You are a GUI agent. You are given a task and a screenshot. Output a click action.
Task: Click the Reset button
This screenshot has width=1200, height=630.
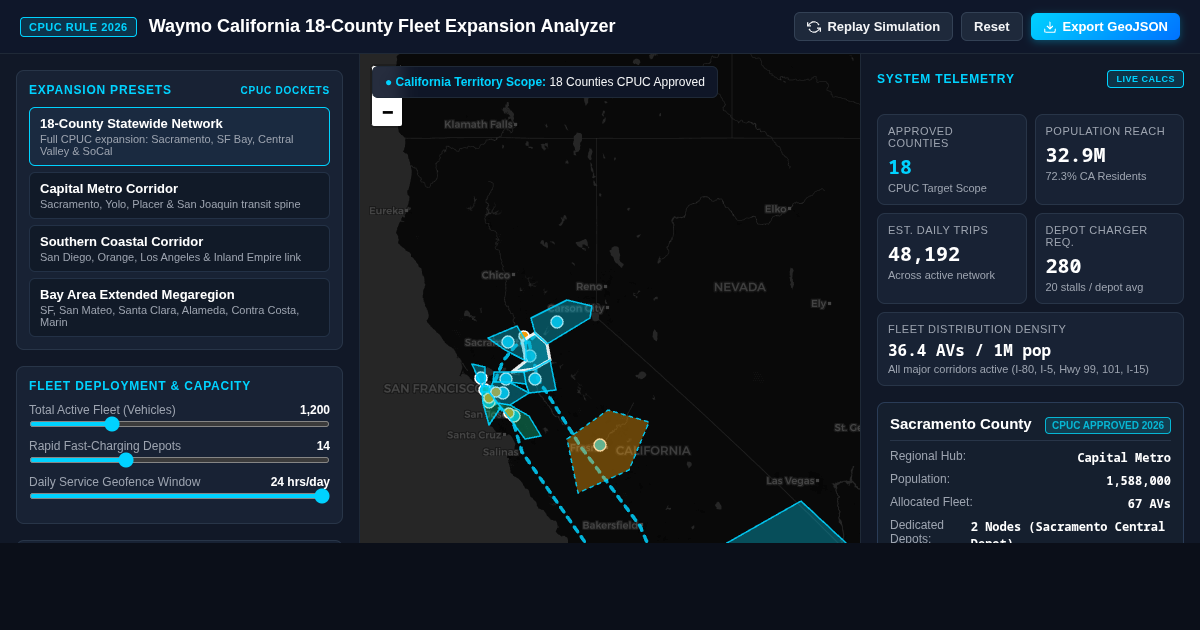992,27
